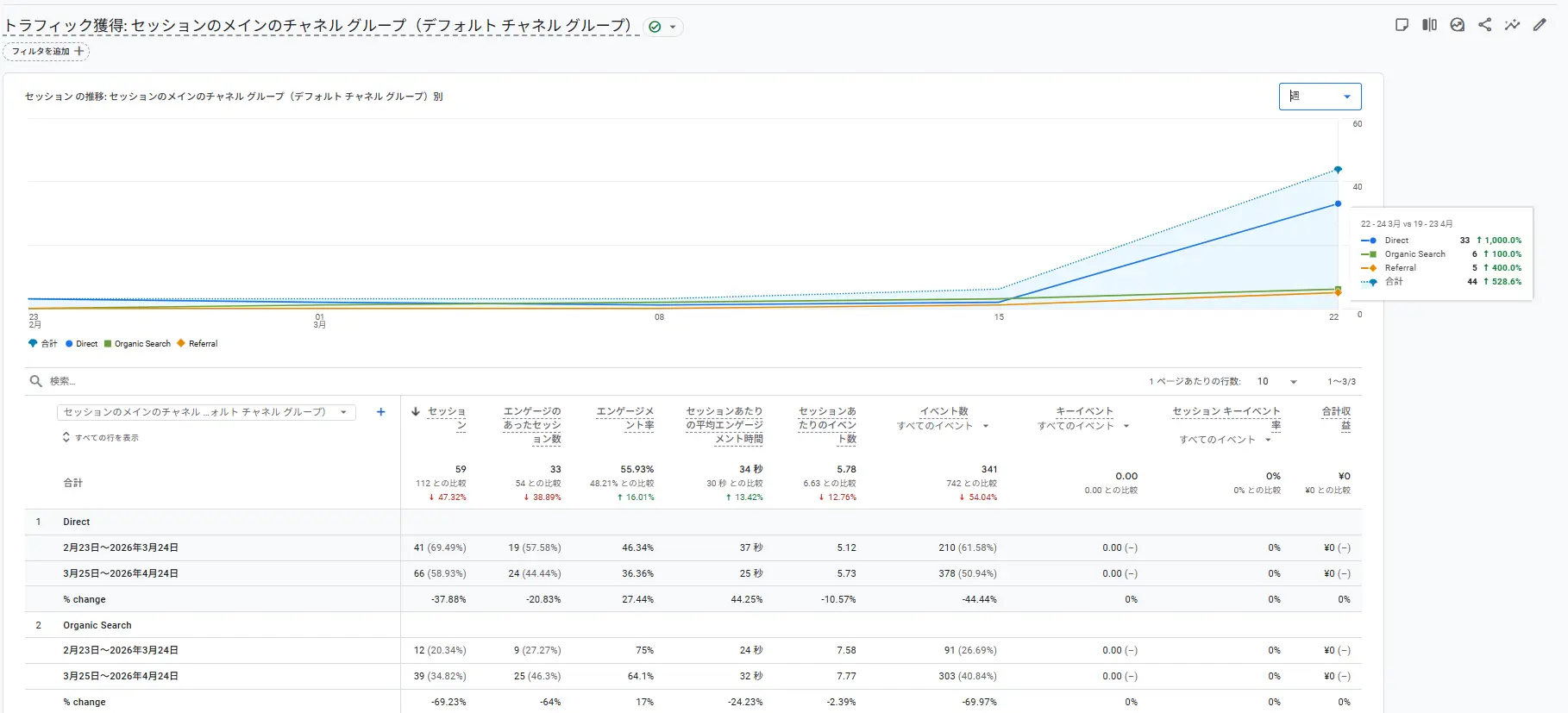Click tooltip Organic Search value 100.0%
The width and height of the screenshot is (1568, 713).
pos(1502,254)
